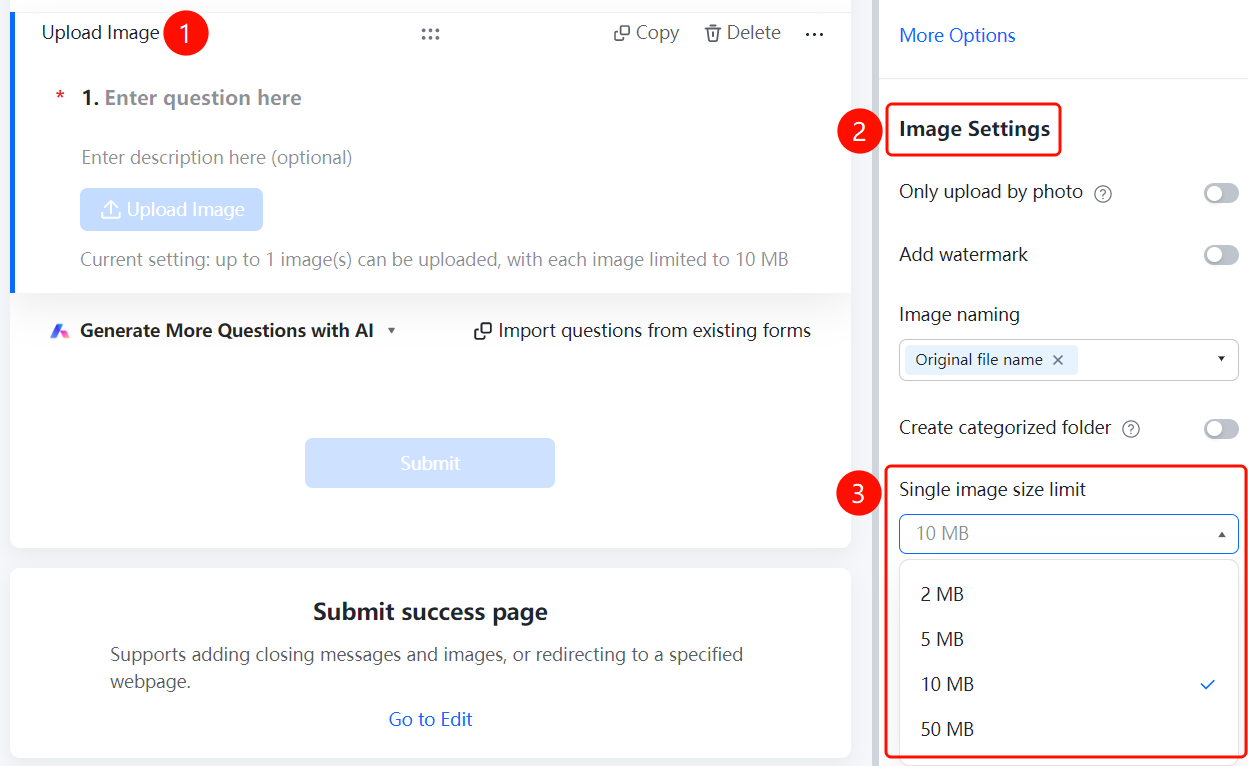Toggle Create categorized folder on

1221,429
